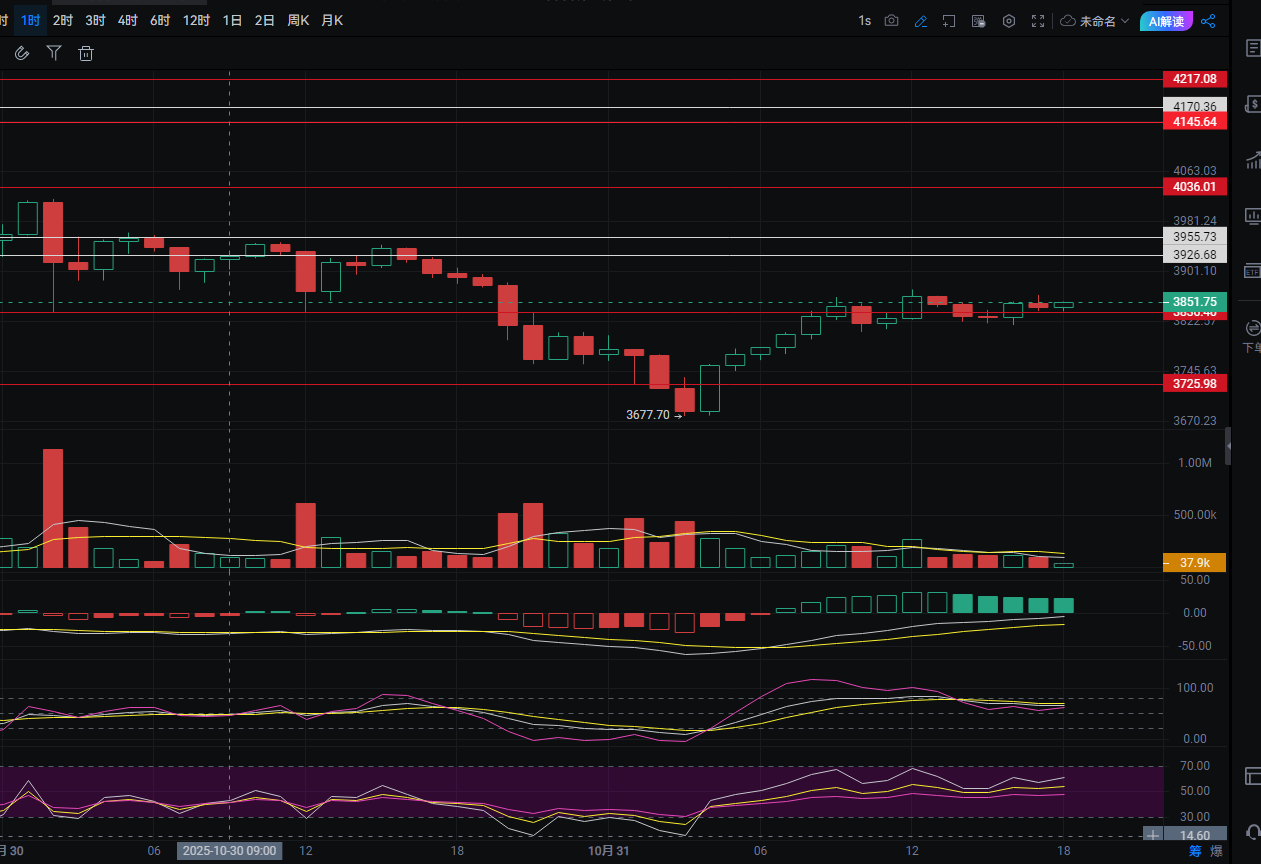Collapse the right sidebar panel handle
Image resolution: width=1261 pixels, height=864 pixels.
tap(1228, 445)
